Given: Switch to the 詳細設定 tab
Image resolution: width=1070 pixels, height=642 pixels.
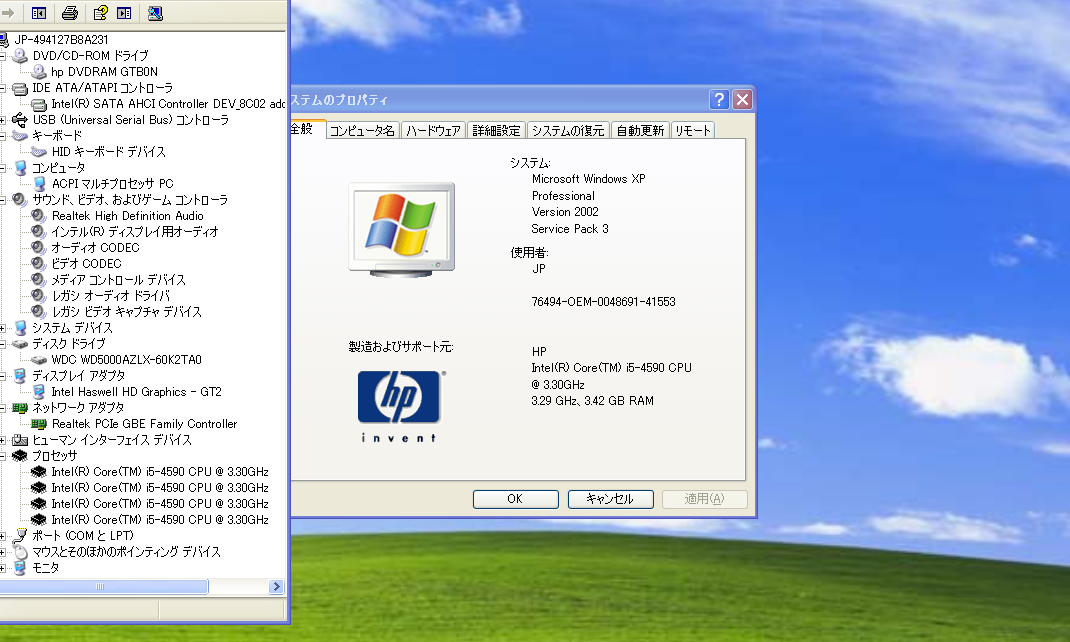Looking at the screenshot, I should 496,130.
